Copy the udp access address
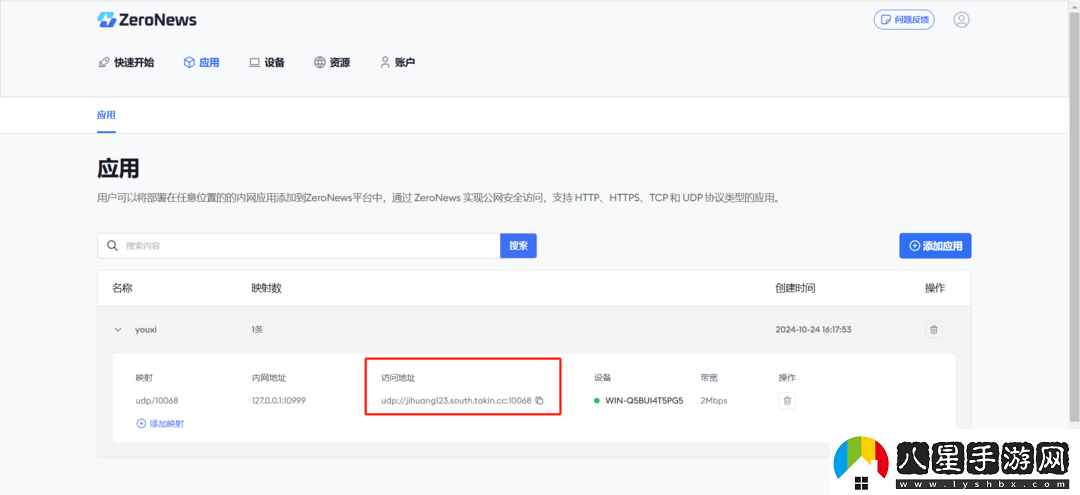1080x495 pixels. click(x=539, y=401)
